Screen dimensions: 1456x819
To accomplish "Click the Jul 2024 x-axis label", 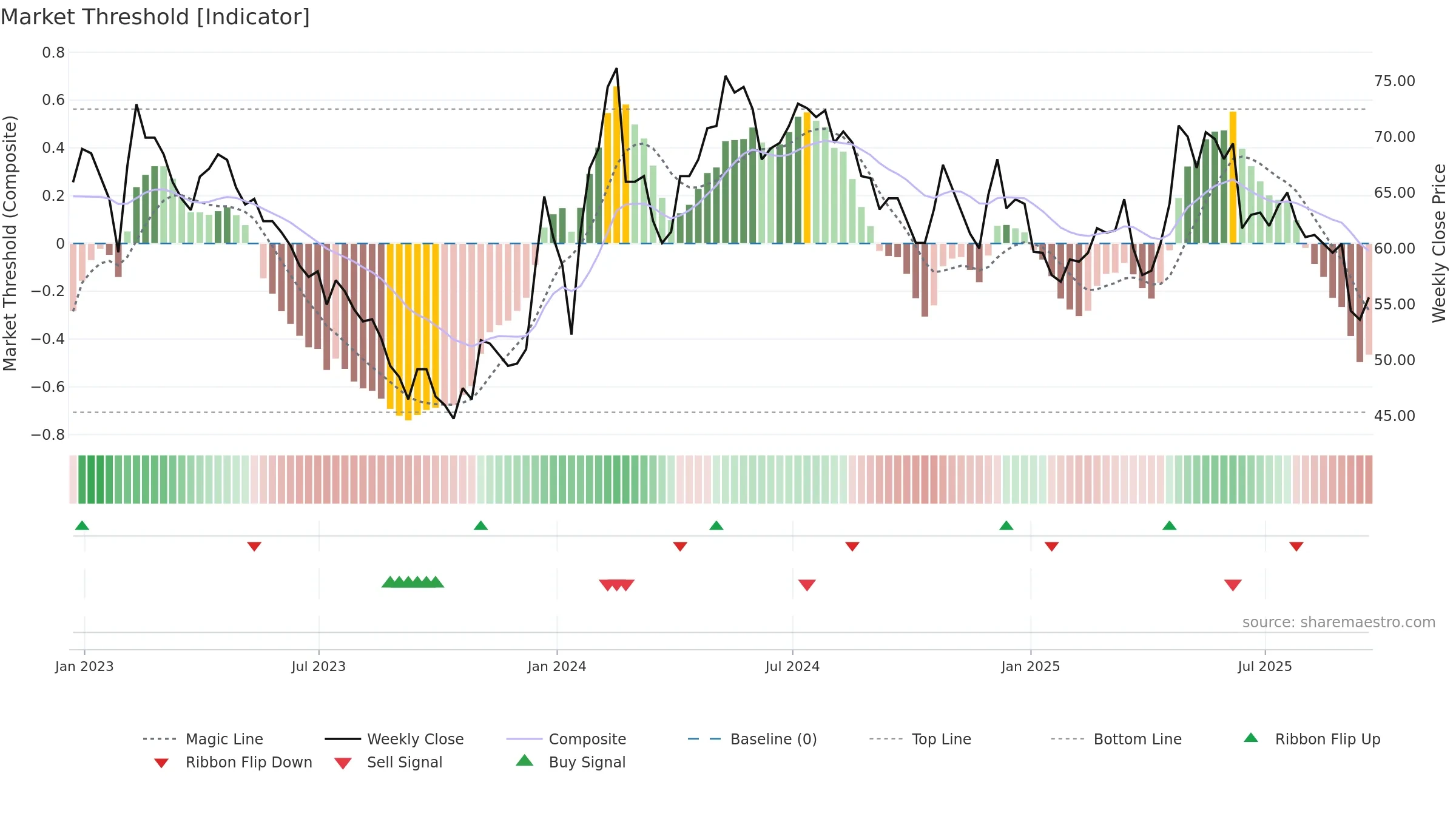I will tap(792, 667).
